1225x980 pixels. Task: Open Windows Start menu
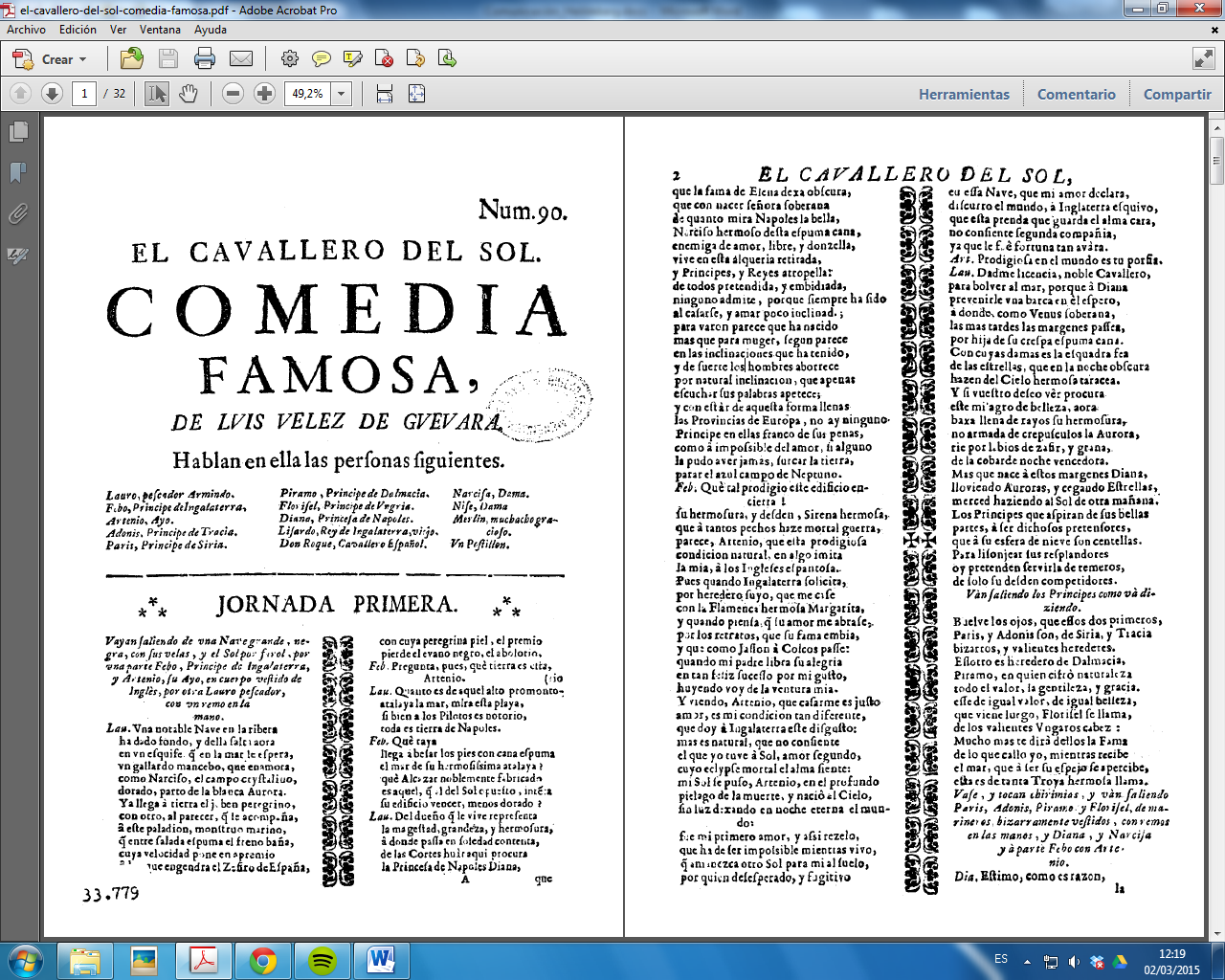(25, 961)
